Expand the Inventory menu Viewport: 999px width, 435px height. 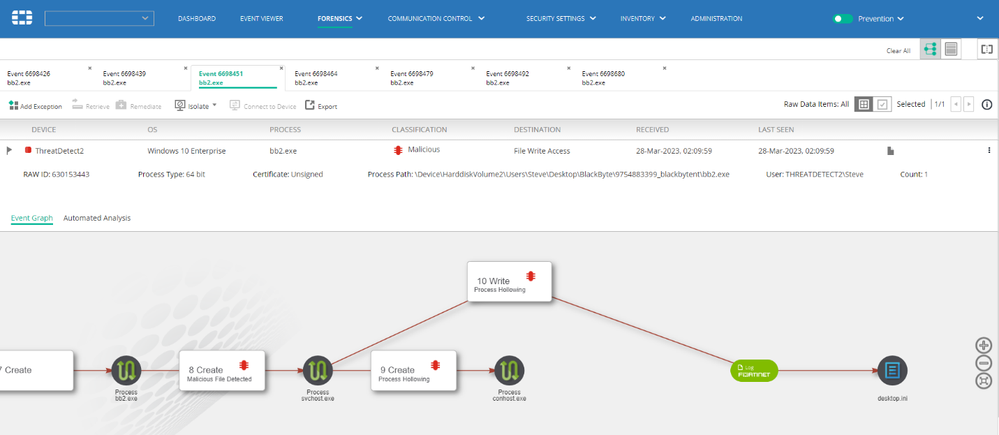(643, 18)
